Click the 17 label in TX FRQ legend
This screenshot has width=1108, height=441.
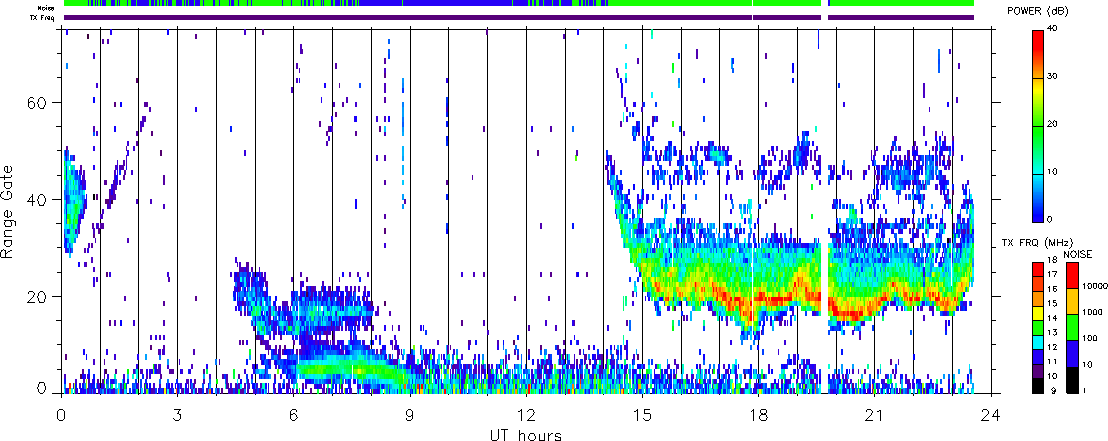pyautogui.click(x=1052, y=274)
